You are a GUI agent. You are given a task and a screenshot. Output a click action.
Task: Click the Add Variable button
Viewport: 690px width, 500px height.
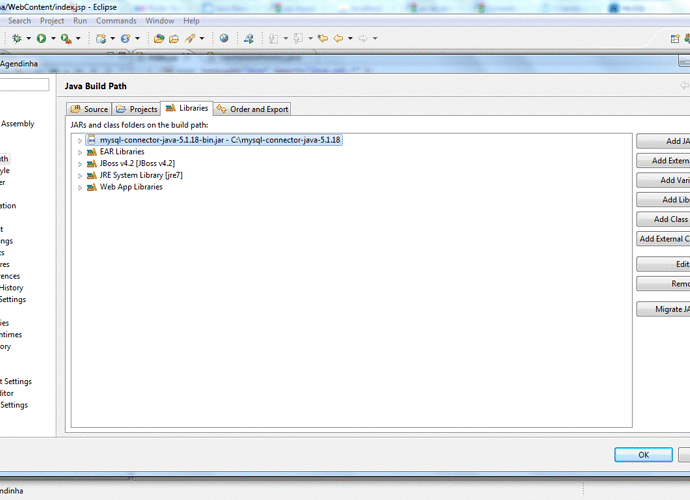[x=663, y=180]
